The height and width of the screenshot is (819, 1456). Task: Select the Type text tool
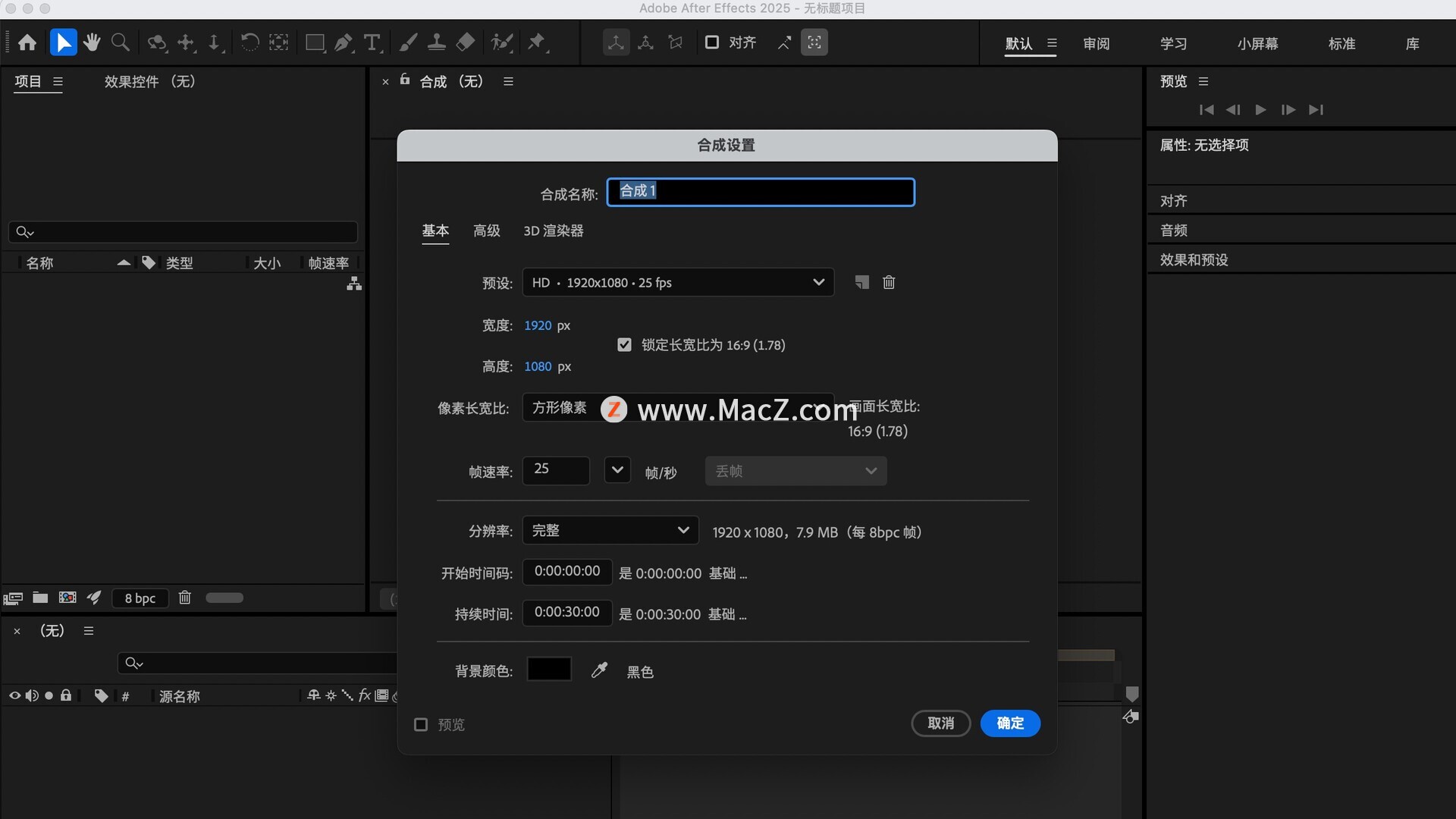pos(372,42)
